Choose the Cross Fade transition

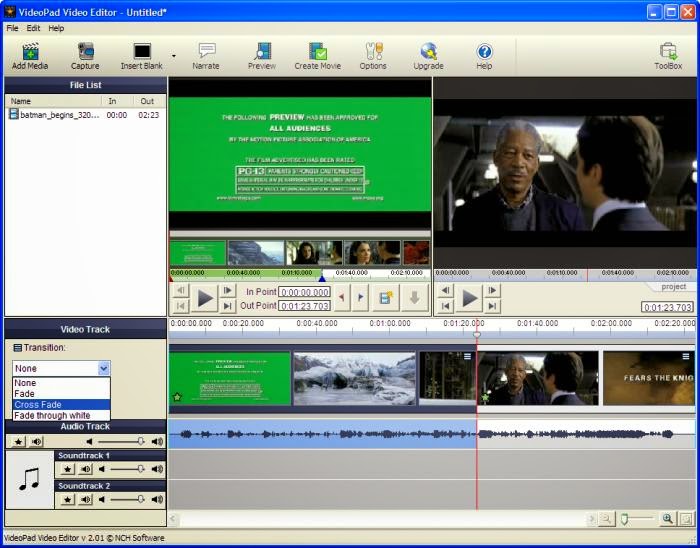point(61,405)
